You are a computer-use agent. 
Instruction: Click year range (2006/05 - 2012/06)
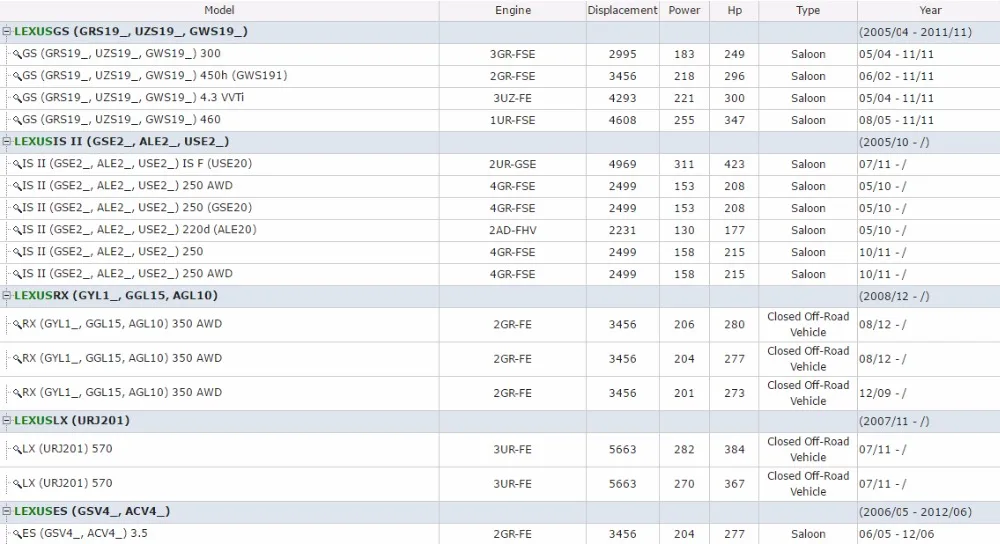(x=915, y=512)
